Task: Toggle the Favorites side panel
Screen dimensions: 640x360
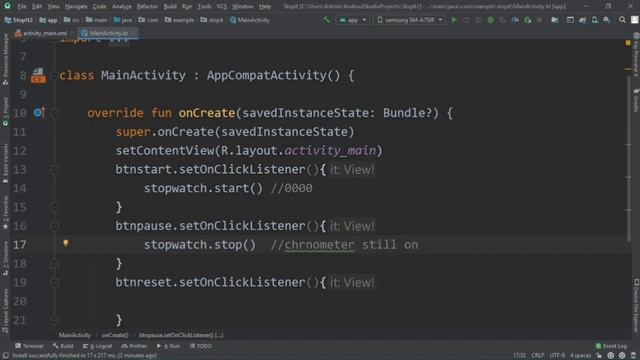Action: click(5, 213)
